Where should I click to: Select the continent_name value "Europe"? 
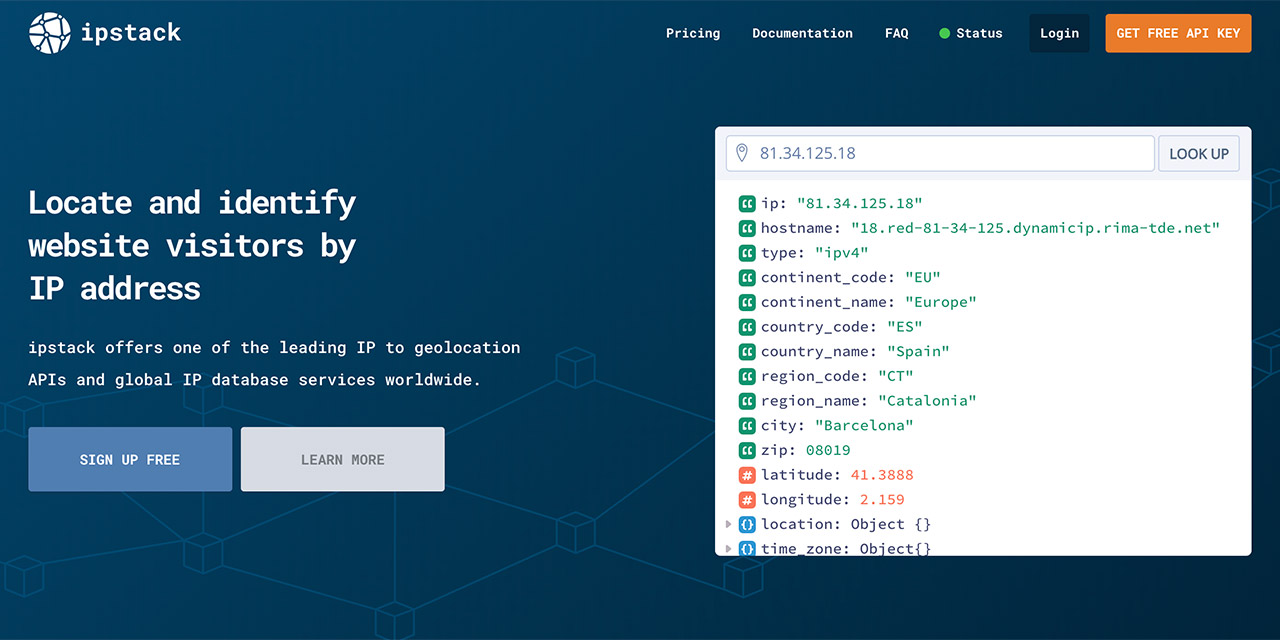[941, 302]
